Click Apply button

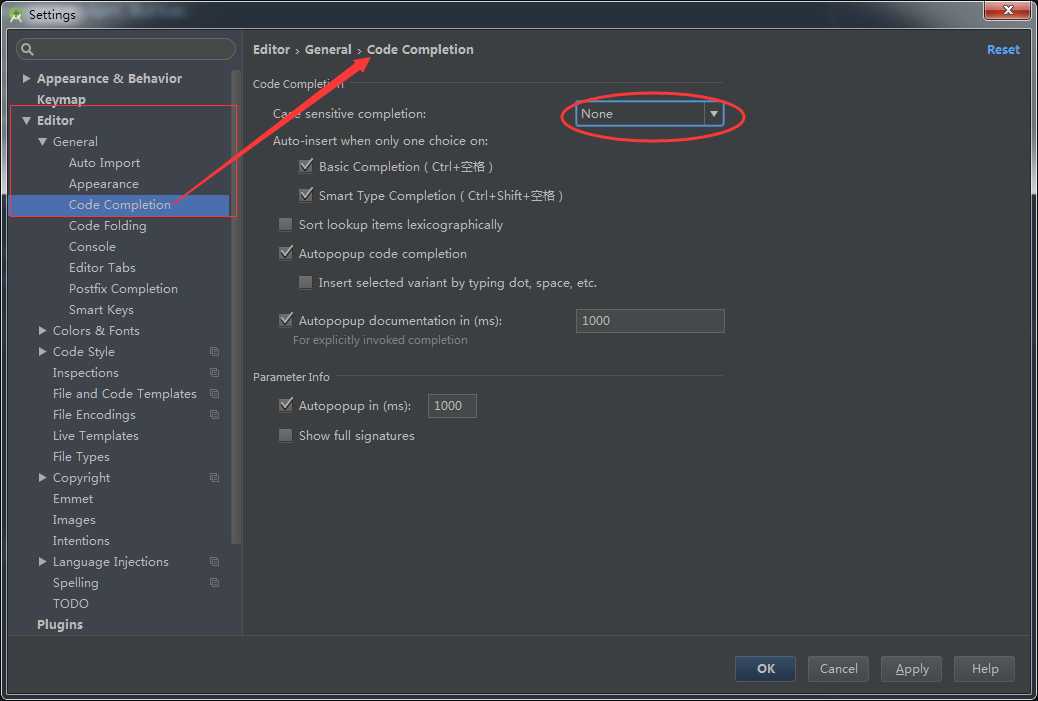(x=912, y=669)
